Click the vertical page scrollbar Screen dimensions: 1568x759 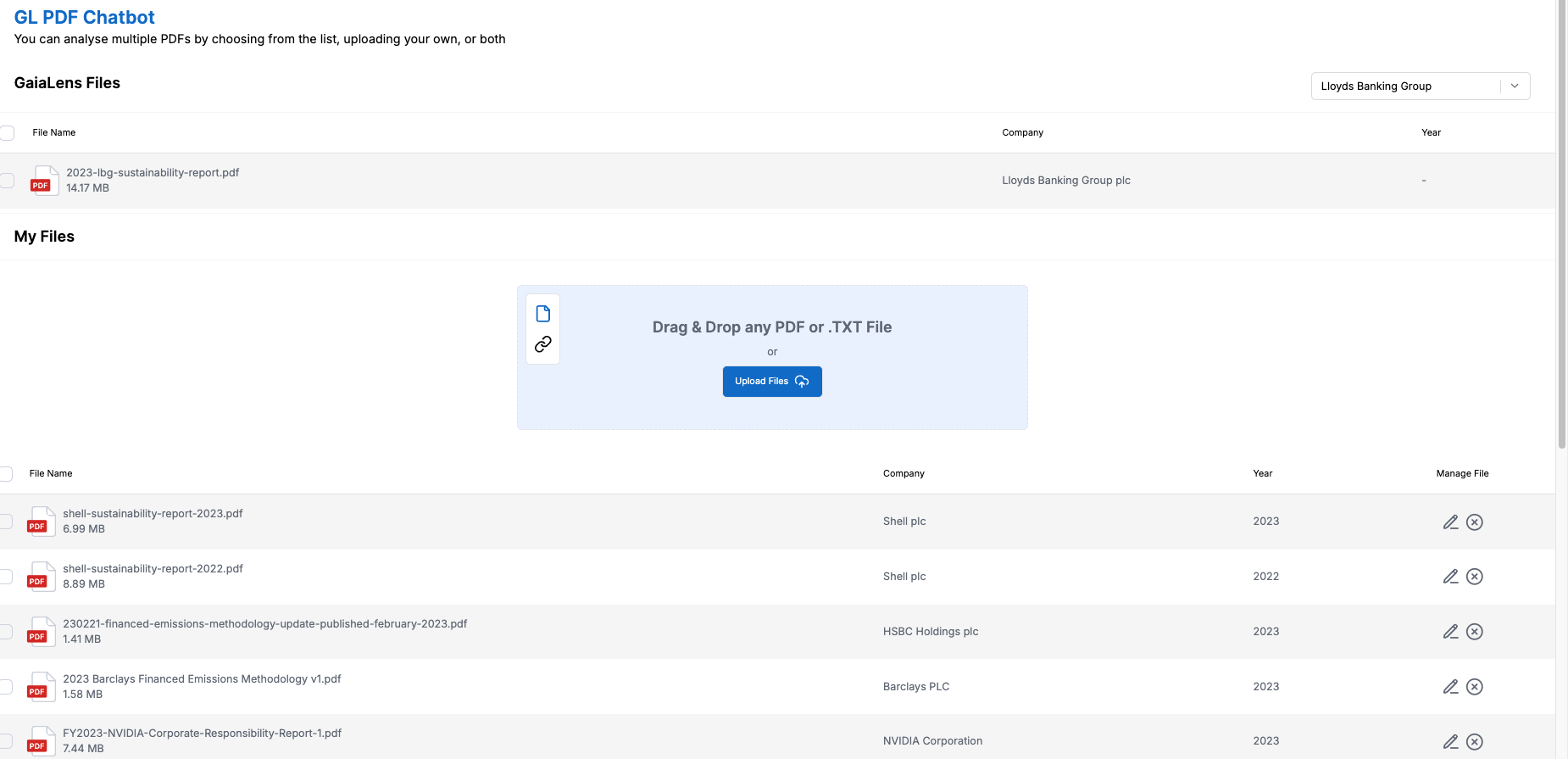pyautogui.click(x=1562, y=225)
